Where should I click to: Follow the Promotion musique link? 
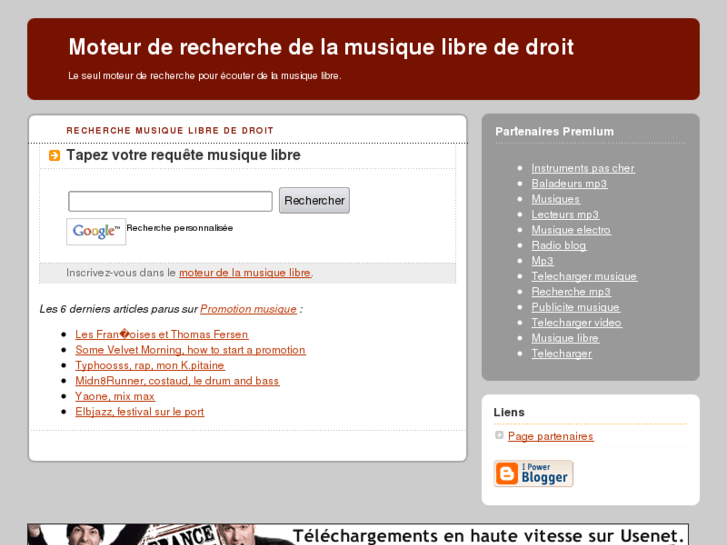[248, 309]
